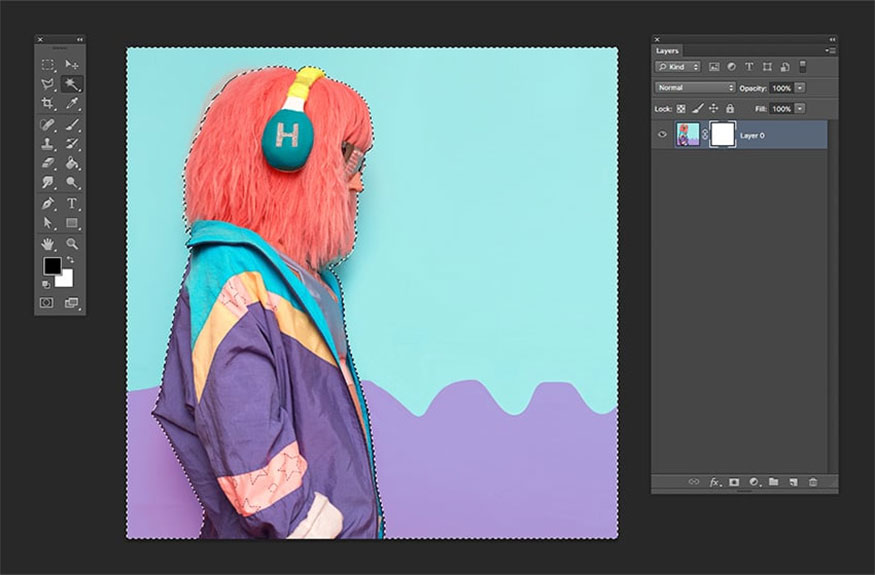
Task: Select the Crop tool
Action: coord(47,104)
